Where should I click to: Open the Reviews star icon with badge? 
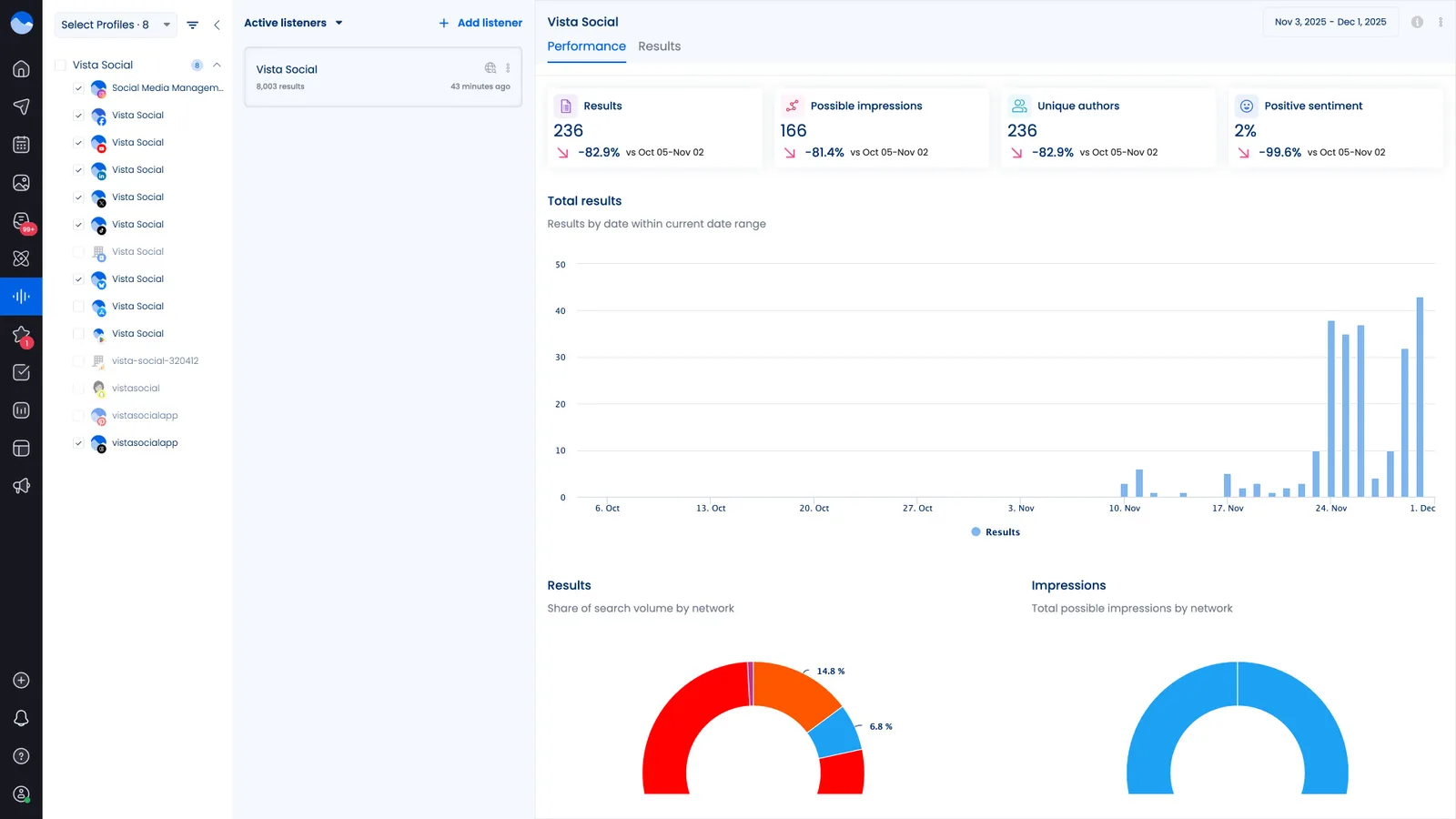[21, 335]
